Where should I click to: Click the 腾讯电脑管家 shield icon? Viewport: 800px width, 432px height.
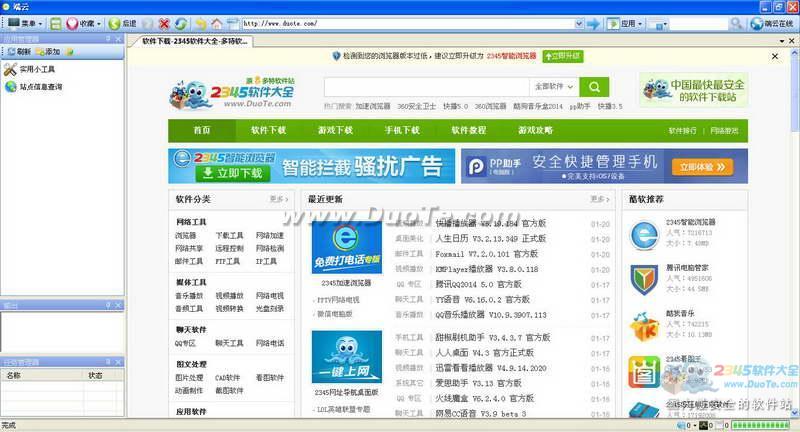click(644, 279)
